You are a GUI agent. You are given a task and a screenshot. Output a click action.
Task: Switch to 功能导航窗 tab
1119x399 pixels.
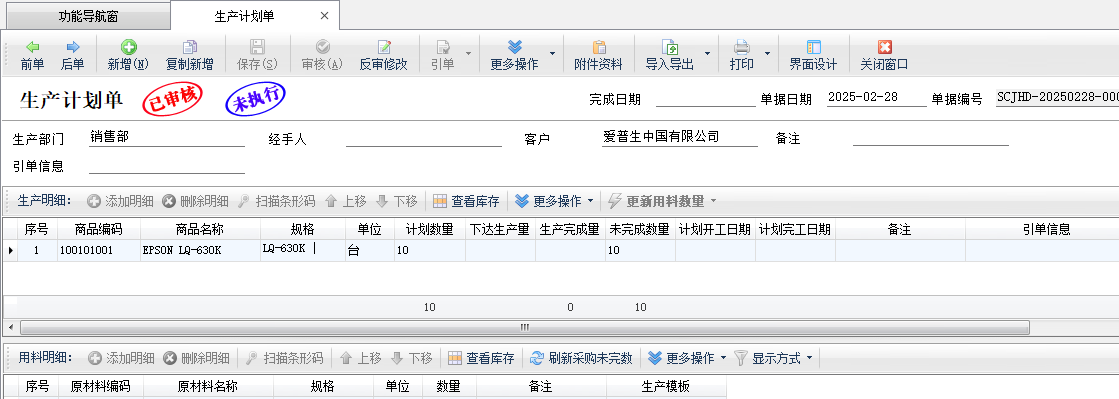[x=88, y=16]
